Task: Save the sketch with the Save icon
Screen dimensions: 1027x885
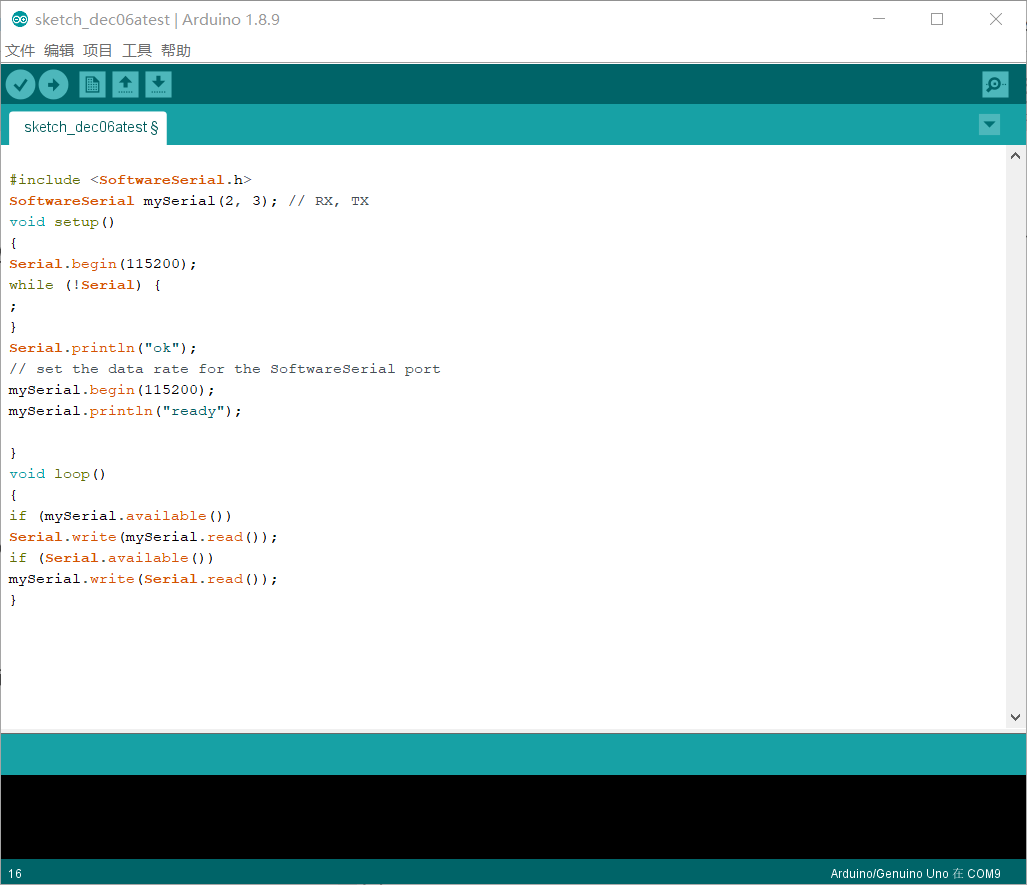Action: 158,84
